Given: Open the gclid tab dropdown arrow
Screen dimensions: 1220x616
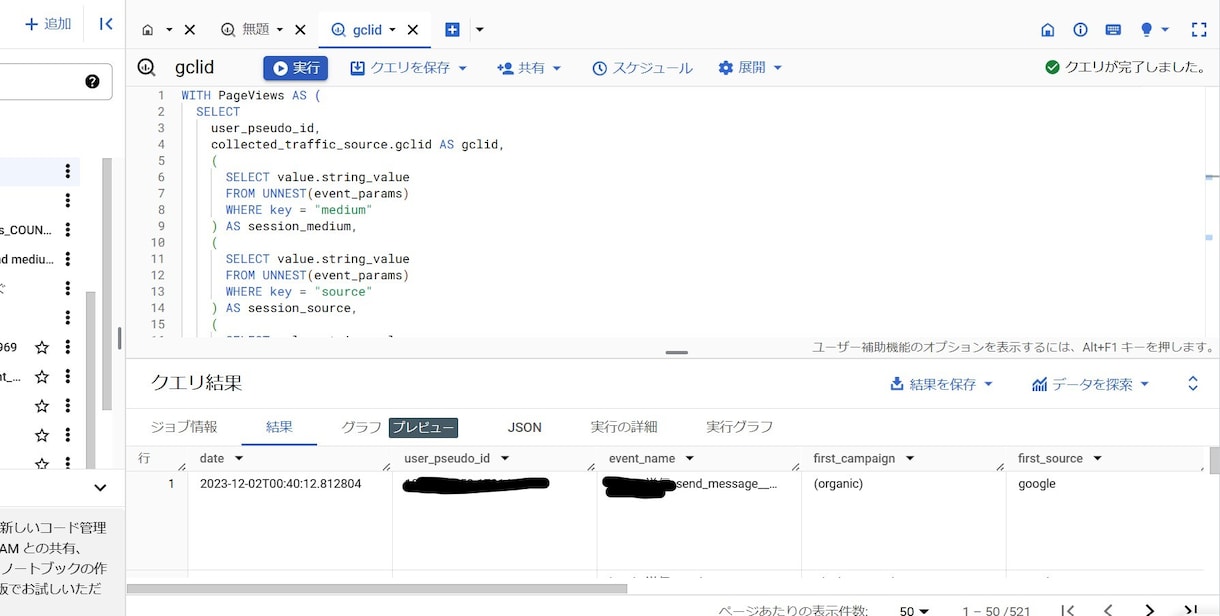Looking at the screenshot, I should click(x=392, y=30).
